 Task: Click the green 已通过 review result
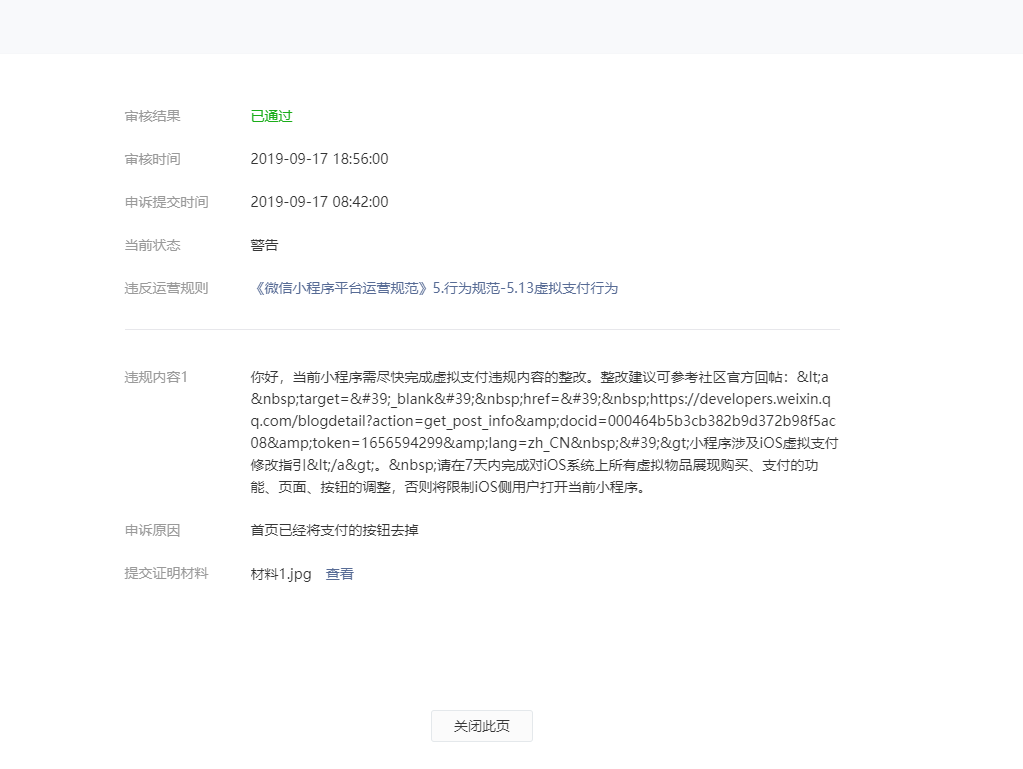[271, 116]
